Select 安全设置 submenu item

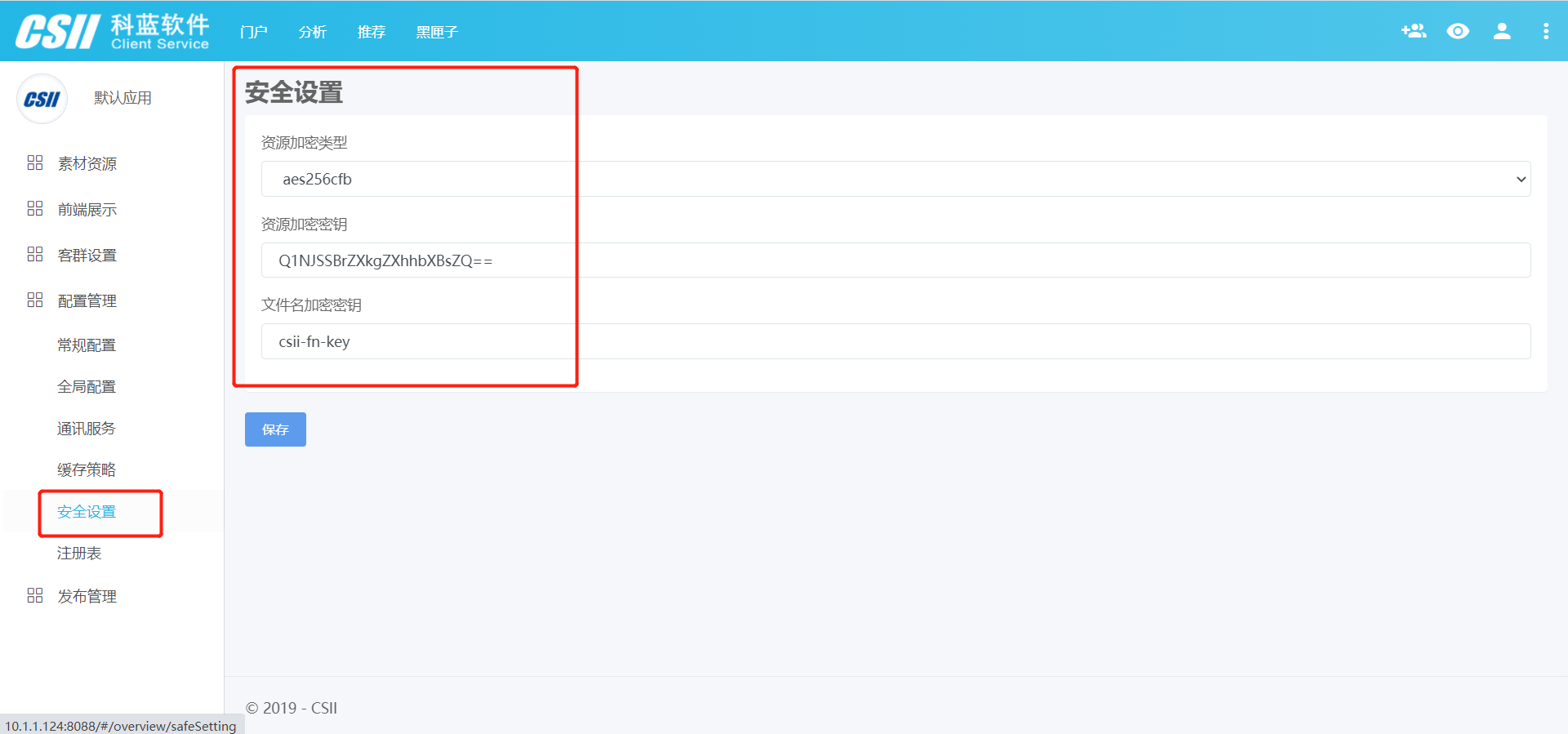tap(87, 512)
